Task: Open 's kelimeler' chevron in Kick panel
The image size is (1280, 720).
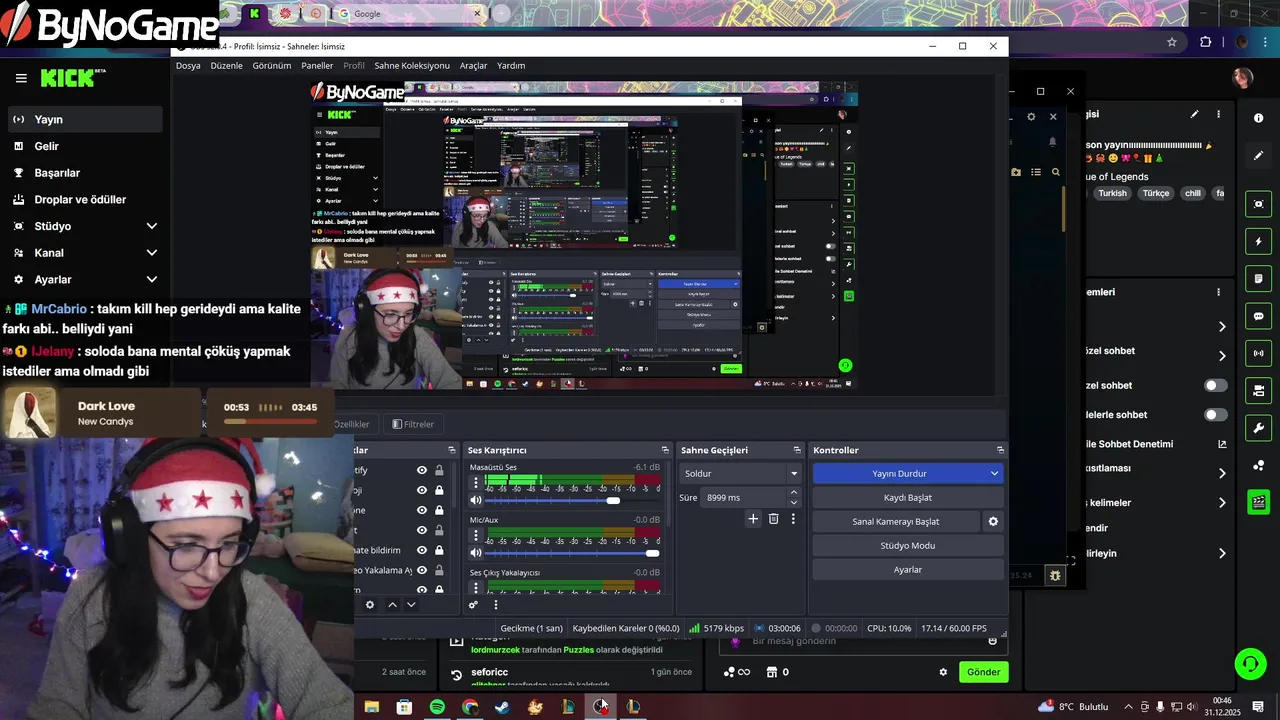Action: point(1222,503)
